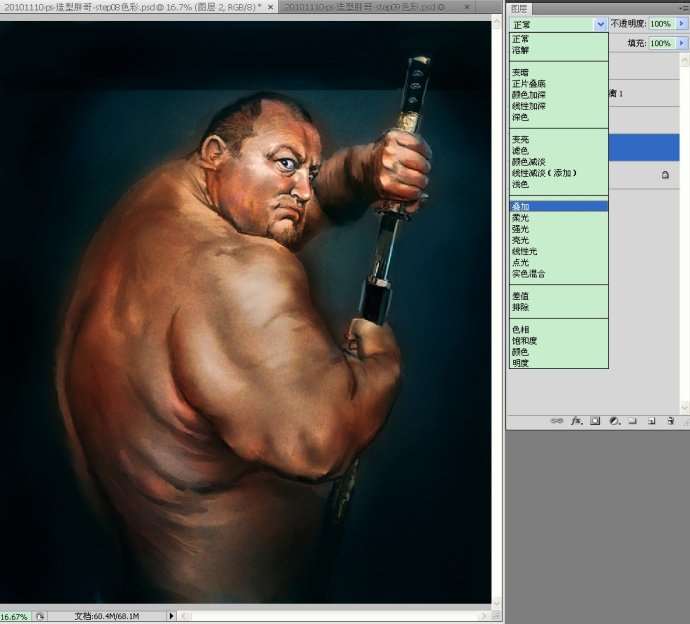Select 正常 in blend mode list
This screenshot has width=690, height=624.
[x=559, y=39]
